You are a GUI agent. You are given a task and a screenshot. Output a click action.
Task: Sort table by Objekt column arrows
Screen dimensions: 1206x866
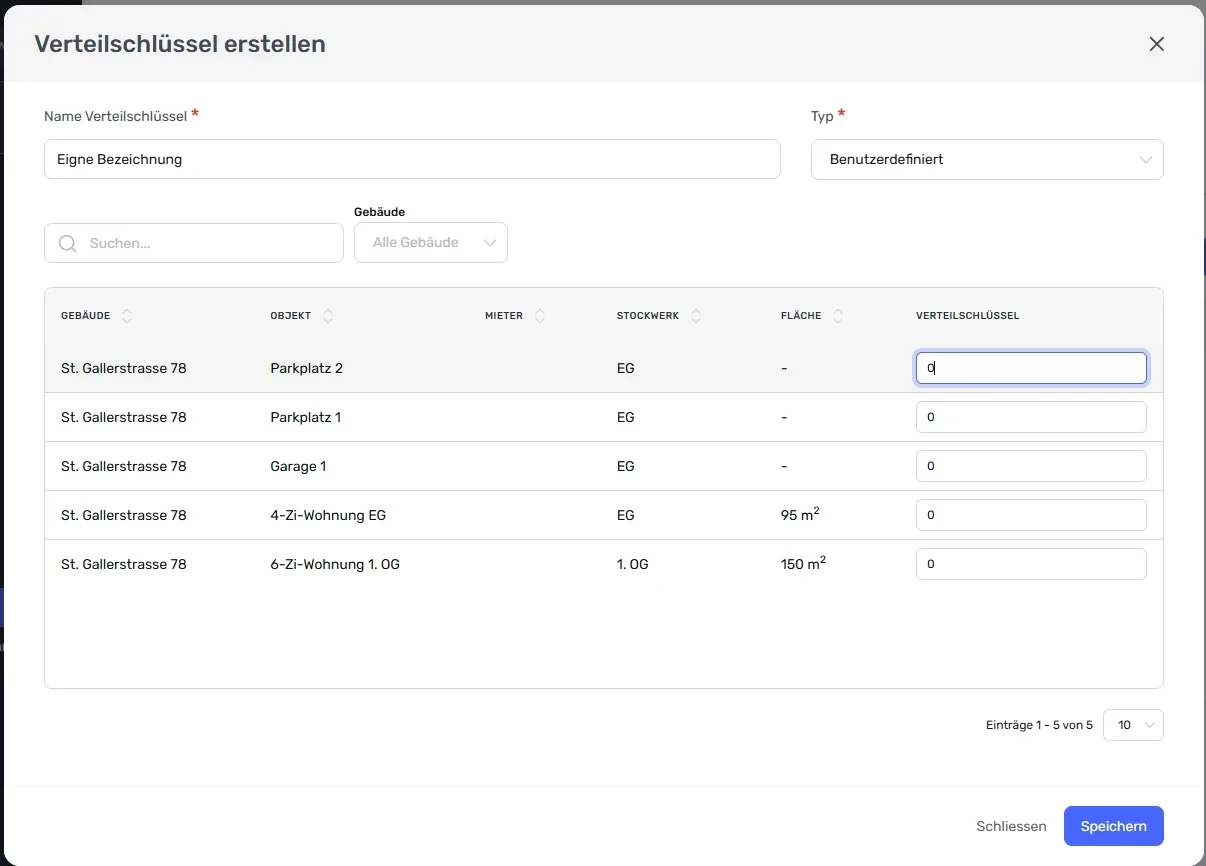(x=328, y=316)
